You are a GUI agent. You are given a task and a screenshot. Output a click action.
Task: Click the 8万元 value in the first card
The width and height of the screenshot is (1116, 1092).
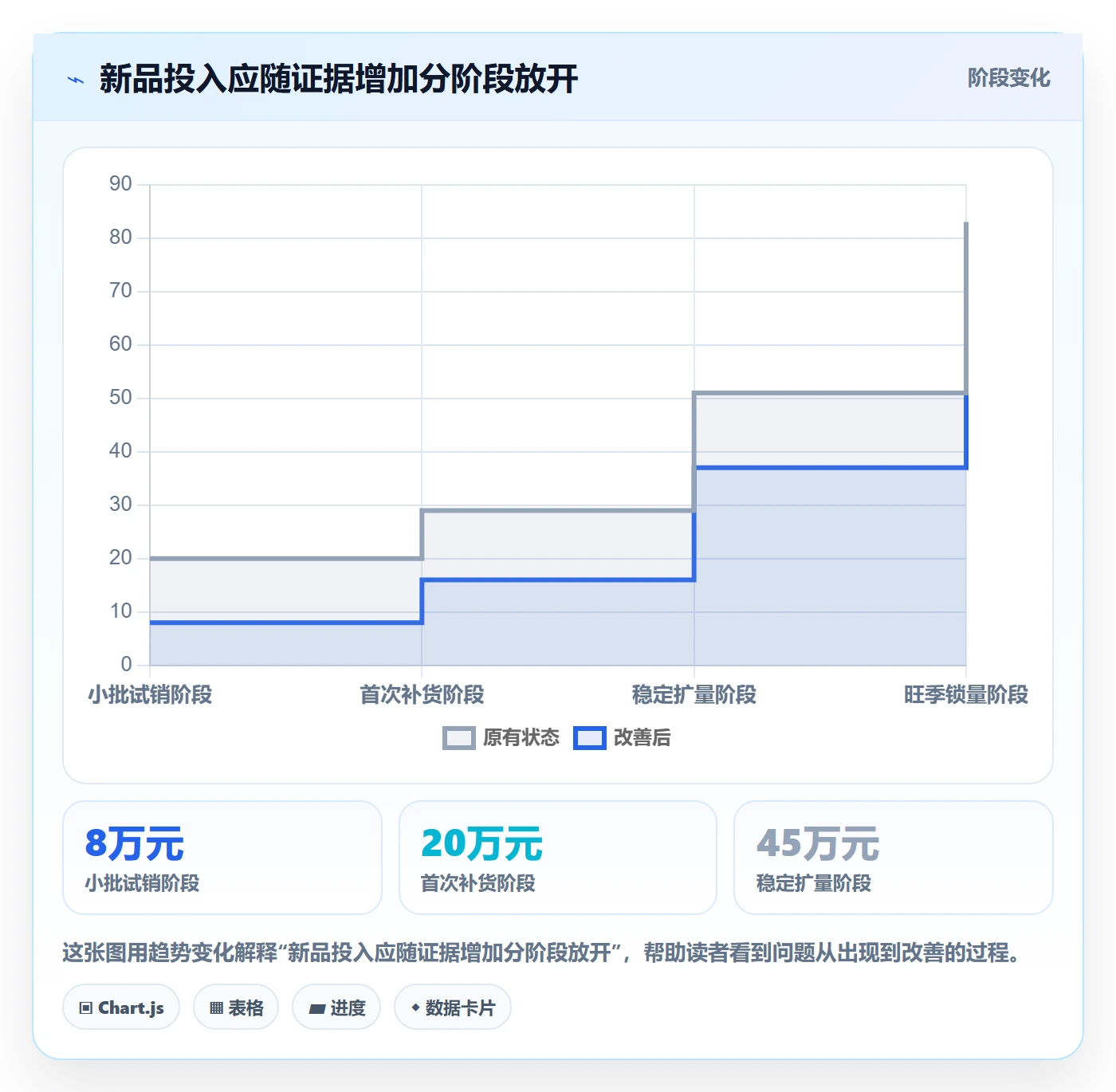(x=135, y=843)
